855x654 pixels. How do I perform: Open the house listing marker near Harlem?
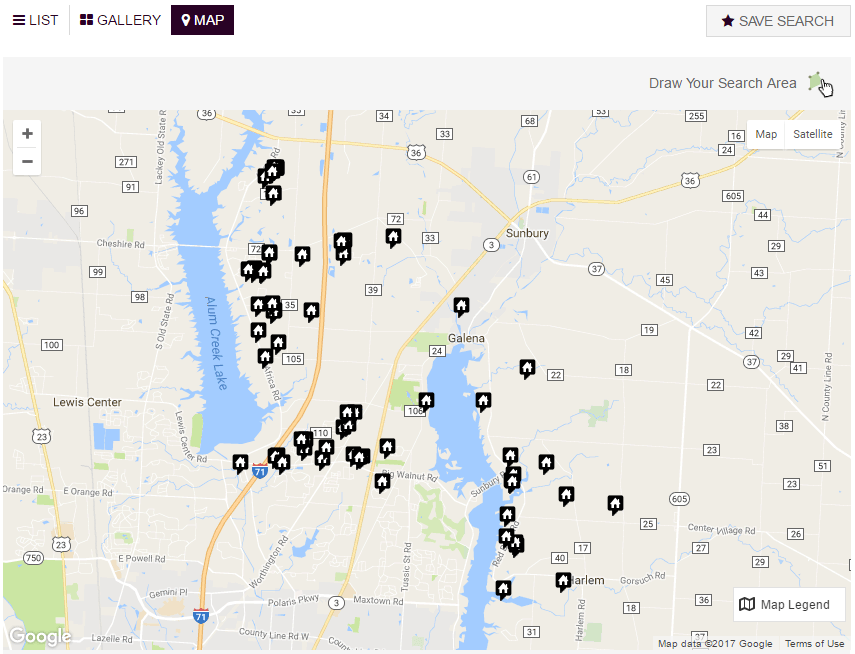tap(563, 579)
